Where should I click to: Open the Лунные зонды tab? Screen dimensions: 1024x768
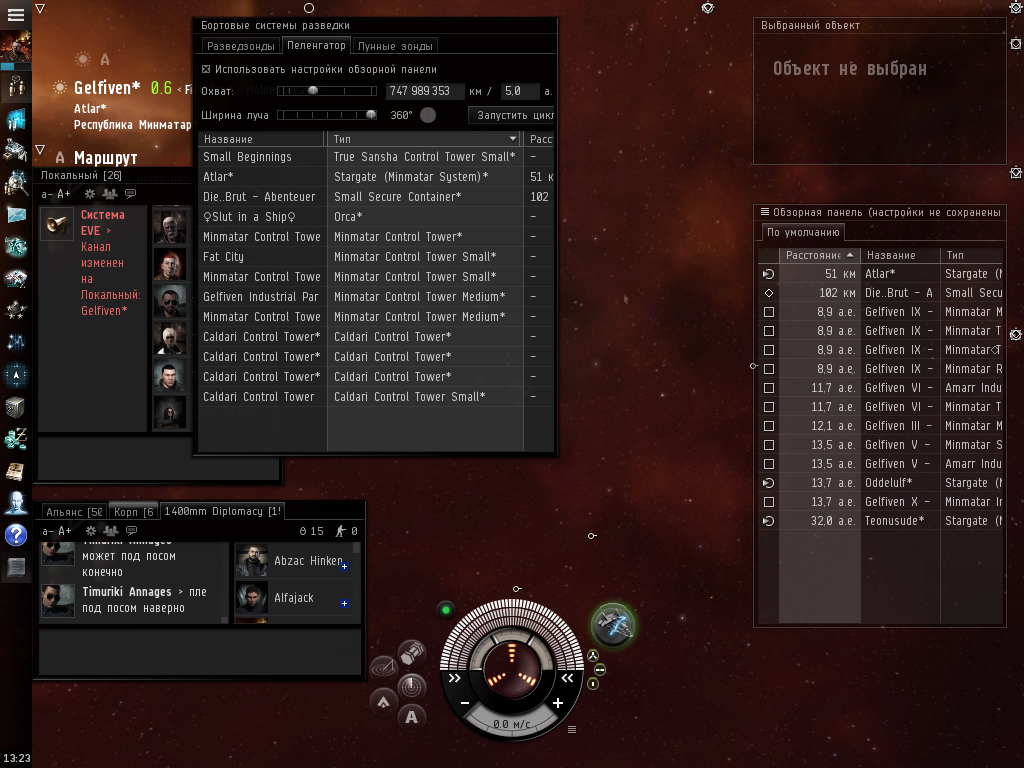coord(395,46)
